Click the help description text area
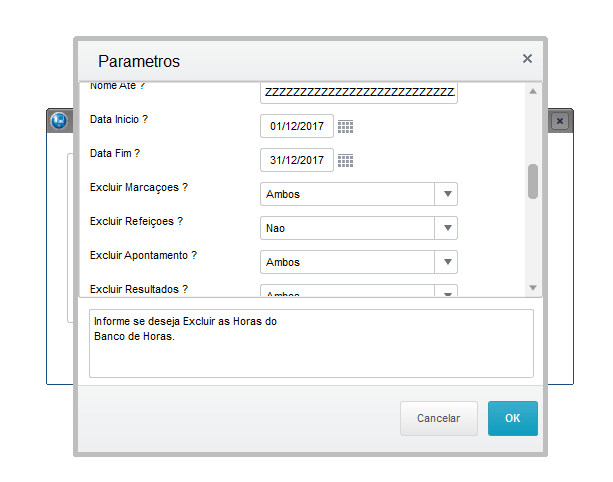This screenshot has height=482, width=613. coord(311,343)
